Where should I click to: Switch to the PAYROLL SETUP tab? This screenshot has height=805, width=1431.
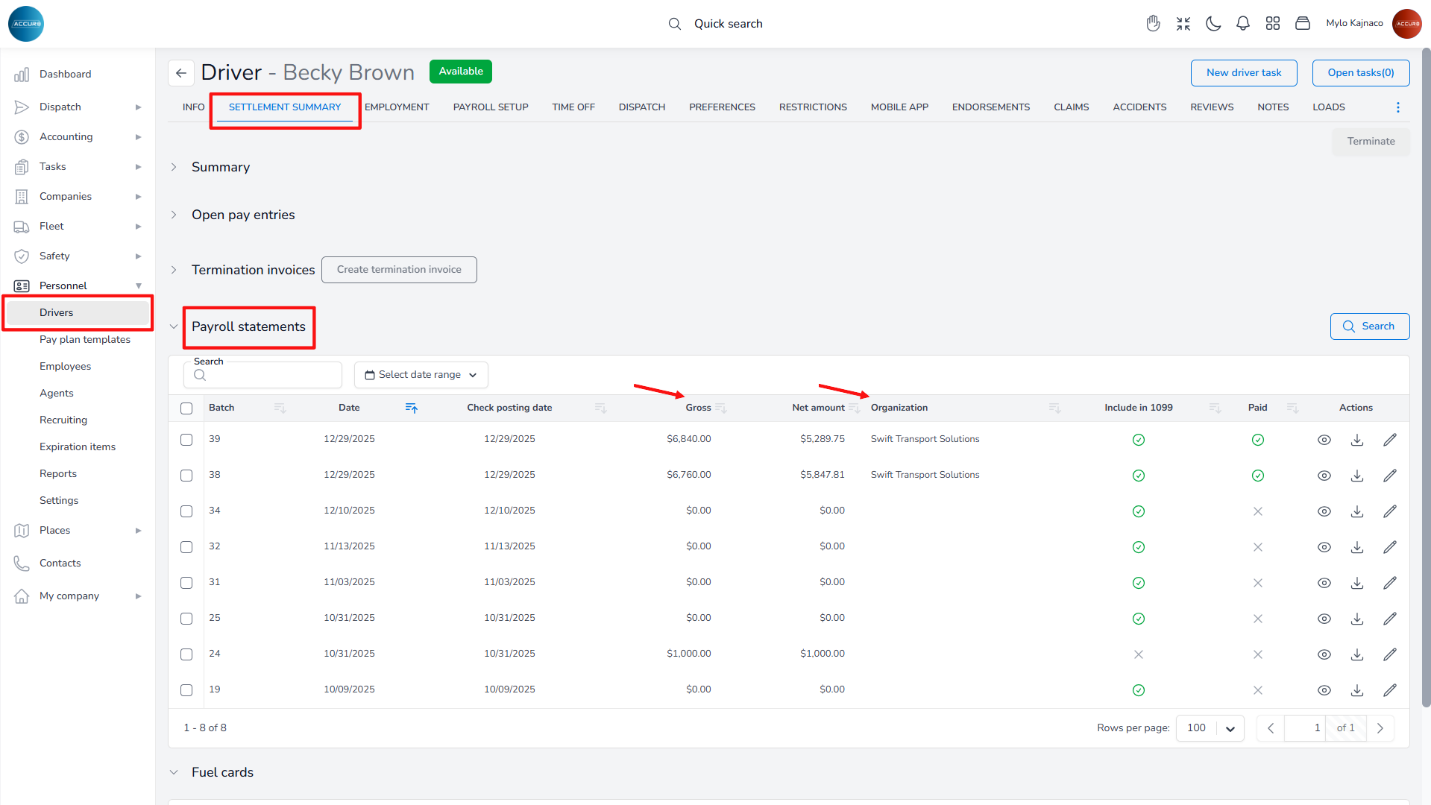[x=490, y=107]
